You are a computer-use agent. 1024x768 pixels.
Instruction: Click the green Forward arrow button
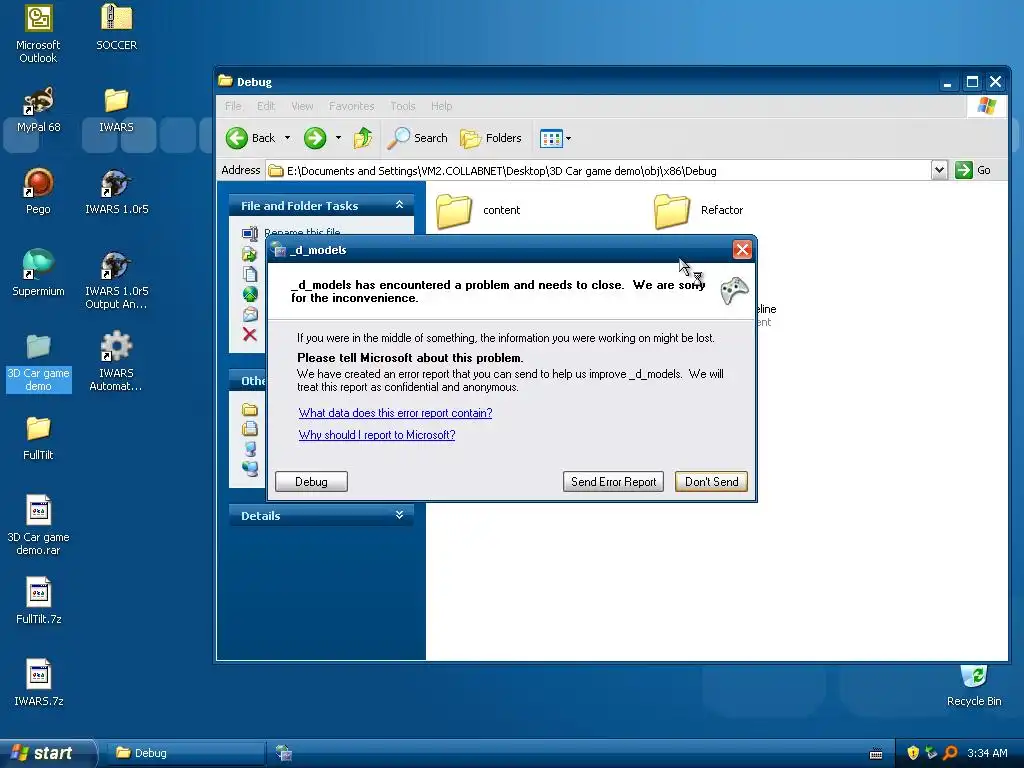pyautogui.click(x=315, y=138)
